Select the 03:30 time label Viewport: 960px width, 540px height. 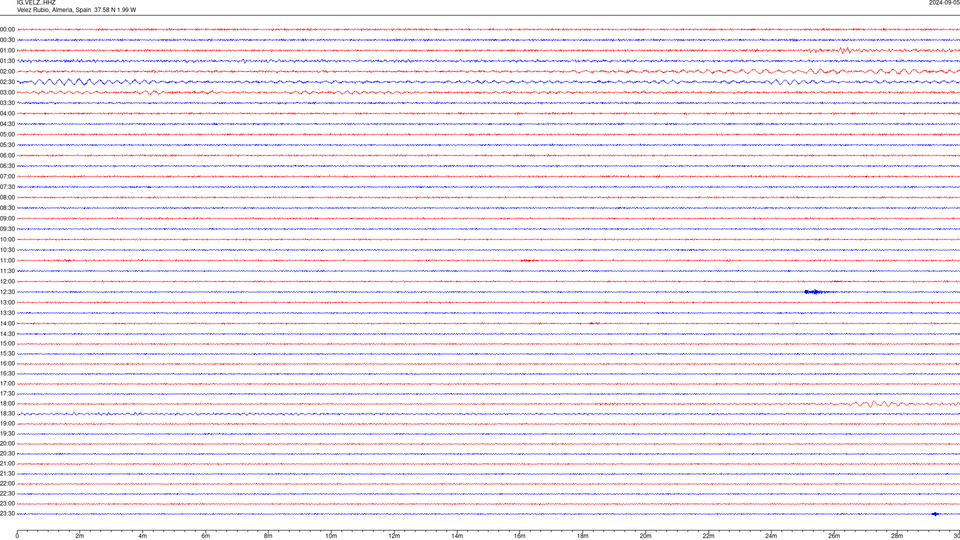pos(7,103)
